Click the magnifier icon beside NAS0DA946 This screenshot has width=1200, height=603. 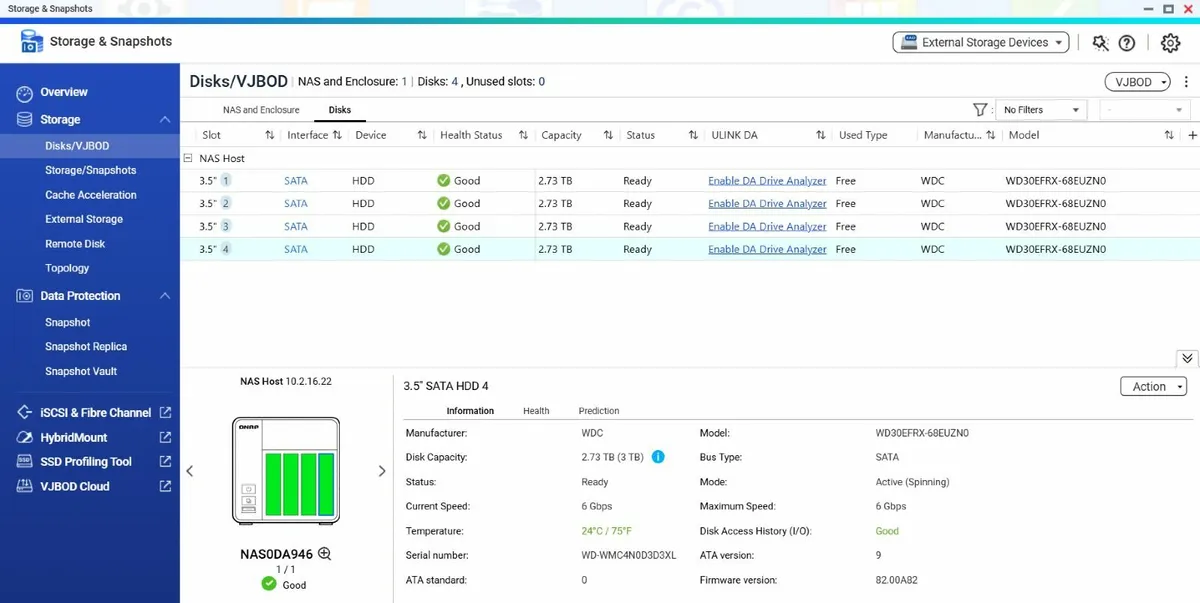click(x=324, y=554)
